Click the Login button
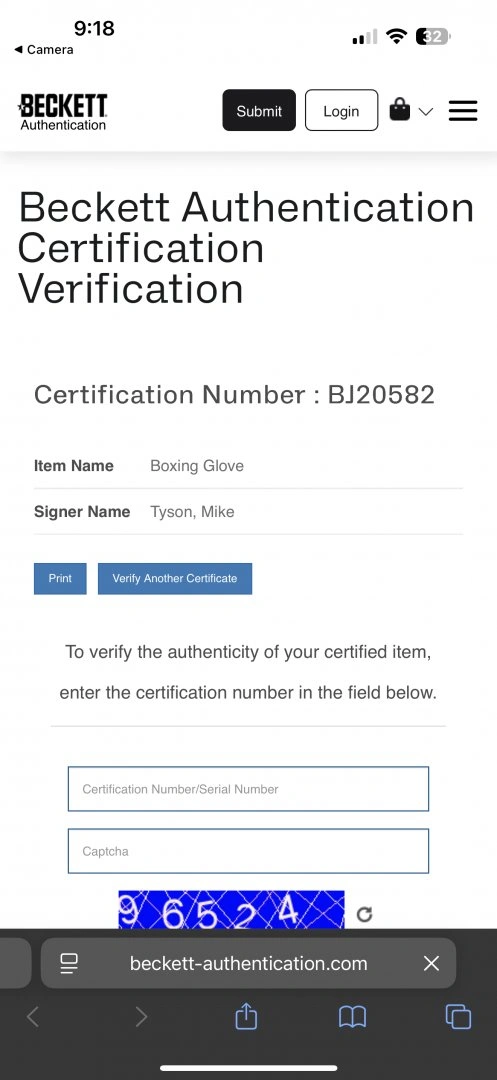The width and height of the screenshot is (497, 1080). click(x=341, y=110)
